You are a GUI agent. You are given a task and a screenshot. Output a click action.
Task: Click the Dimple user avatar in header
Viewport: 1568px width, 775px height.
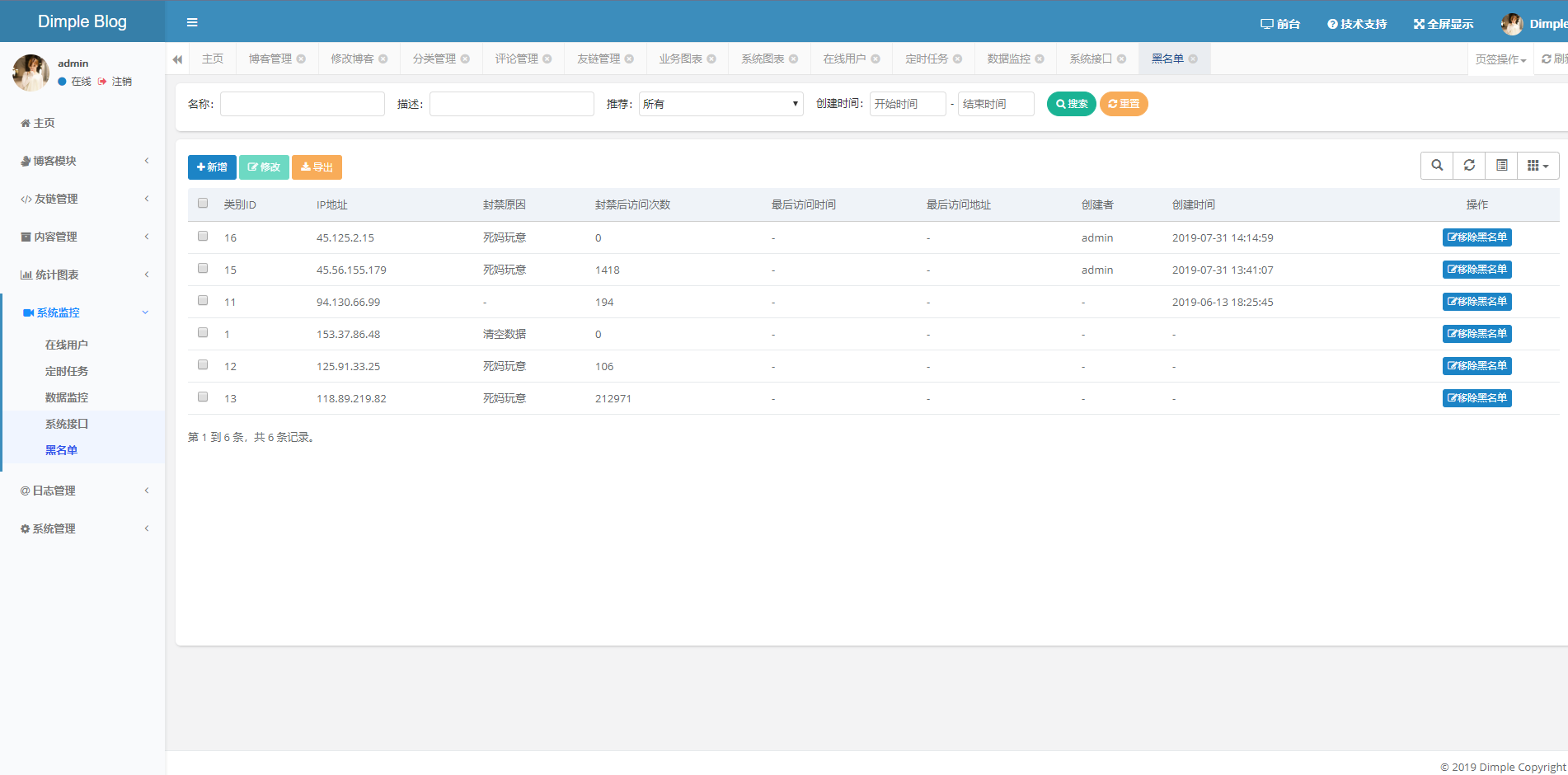point(1512,24)
